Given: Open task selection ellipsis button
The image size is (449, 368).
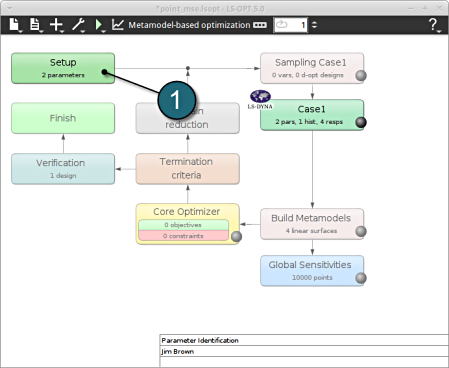Looking at the screenshot, I should [x=260, y=25].
